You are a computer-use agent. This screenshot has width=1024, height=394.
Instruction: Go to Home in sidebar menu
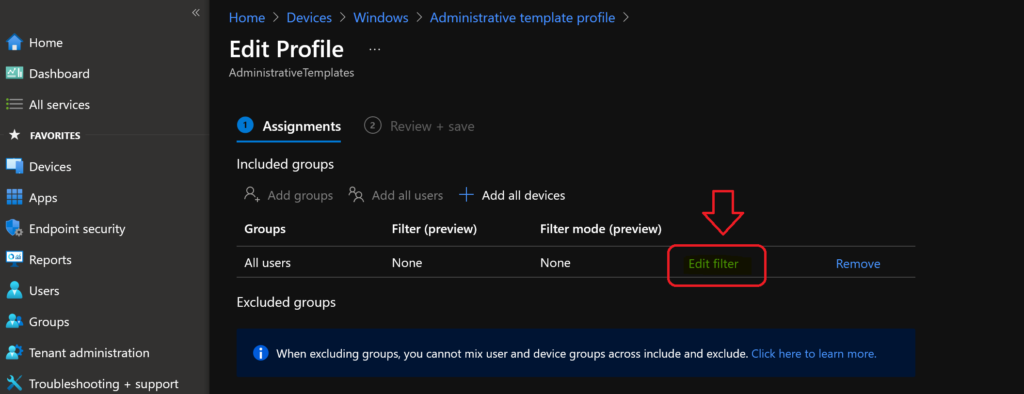[46, 42]
